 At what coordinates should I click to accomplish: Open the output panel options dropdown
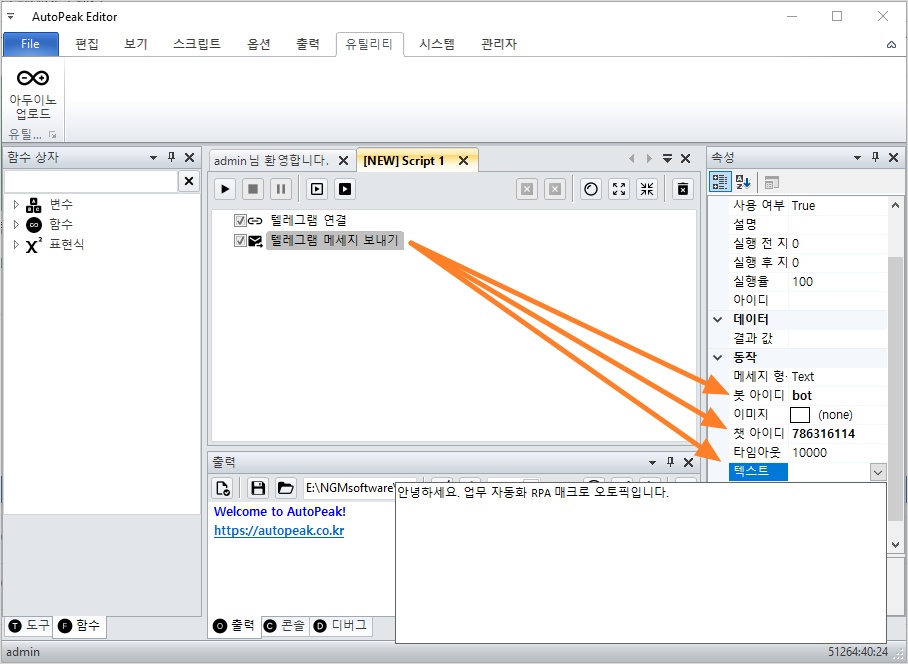pyautogui.click(x=653, y=463)
